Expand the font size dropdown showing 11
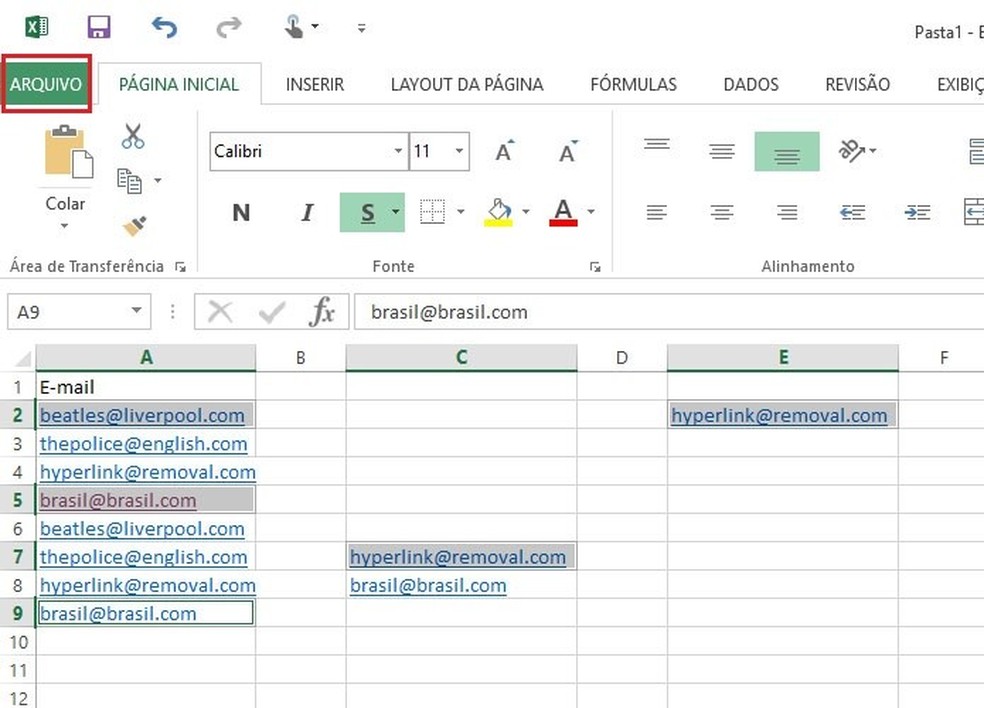Image resolution: width=984 pixels, height=708 pixels. [x=460, y=152]
